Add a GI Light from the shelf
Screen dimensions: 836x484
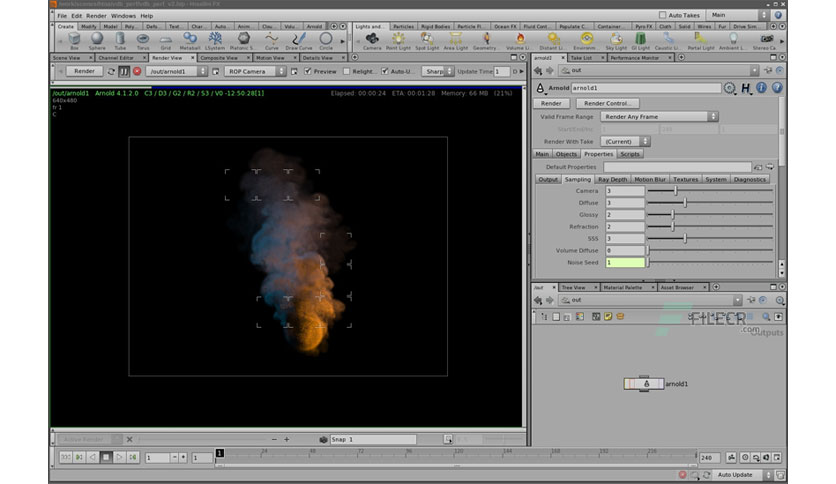(x=640, y=41)
